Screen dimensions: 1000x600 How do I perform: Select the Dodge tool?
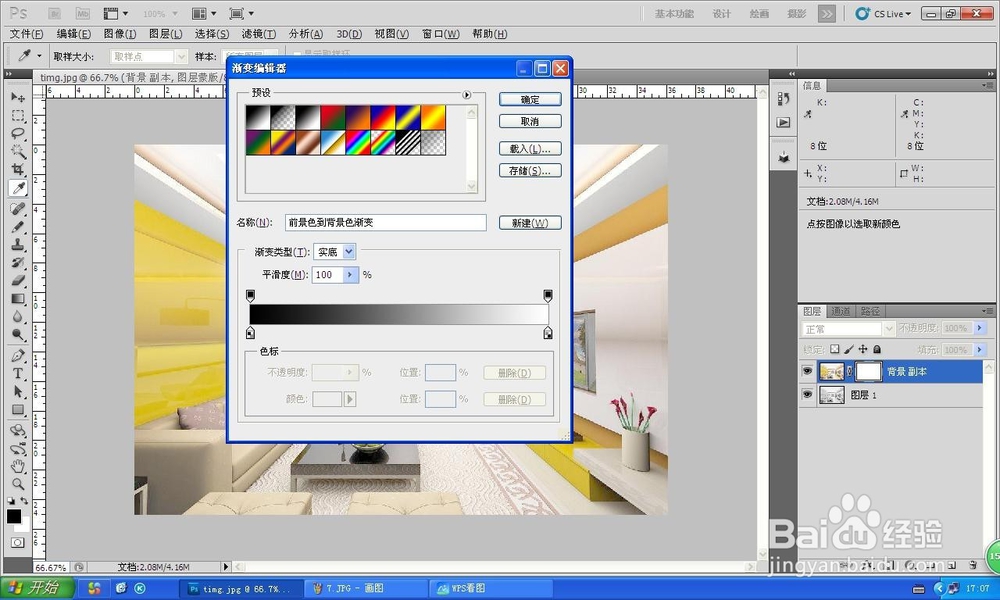[18, 334]
